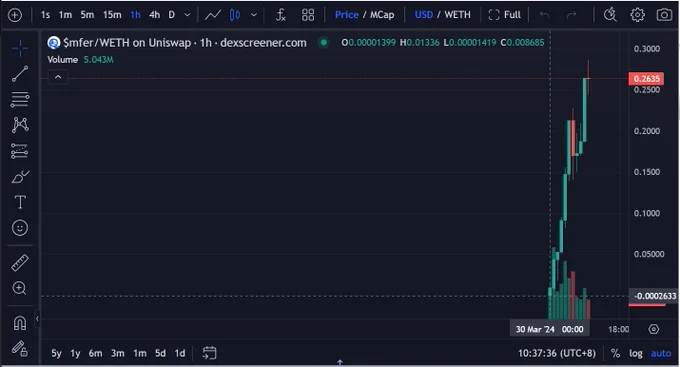Expand the more time intervals dropdown
Viewport: 680px width, 367px height.
[187, 15]
